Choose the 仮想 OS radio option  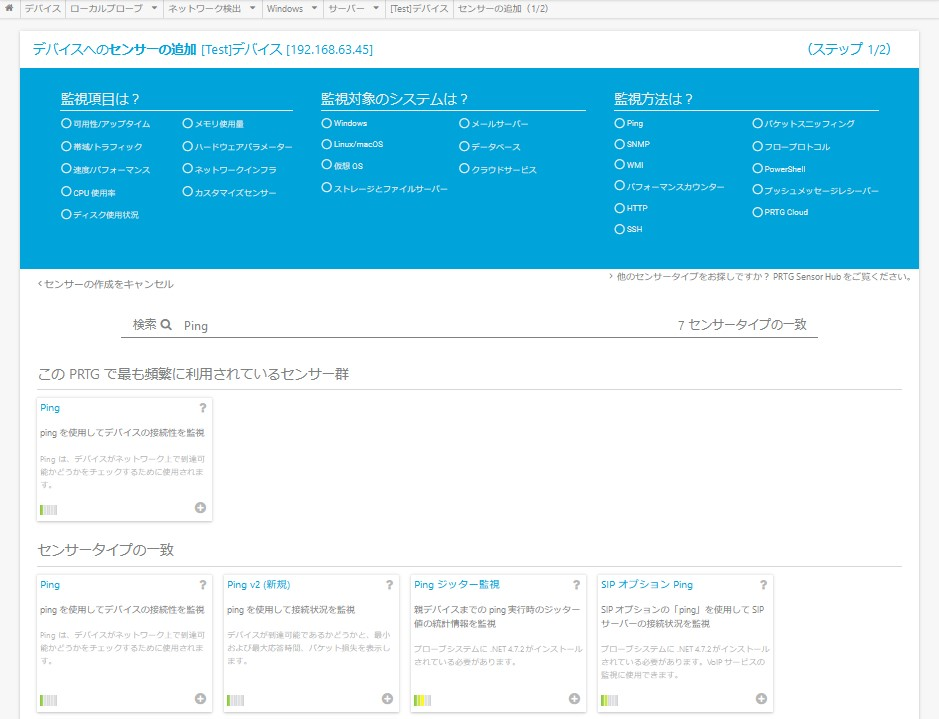tap(326, 165)
